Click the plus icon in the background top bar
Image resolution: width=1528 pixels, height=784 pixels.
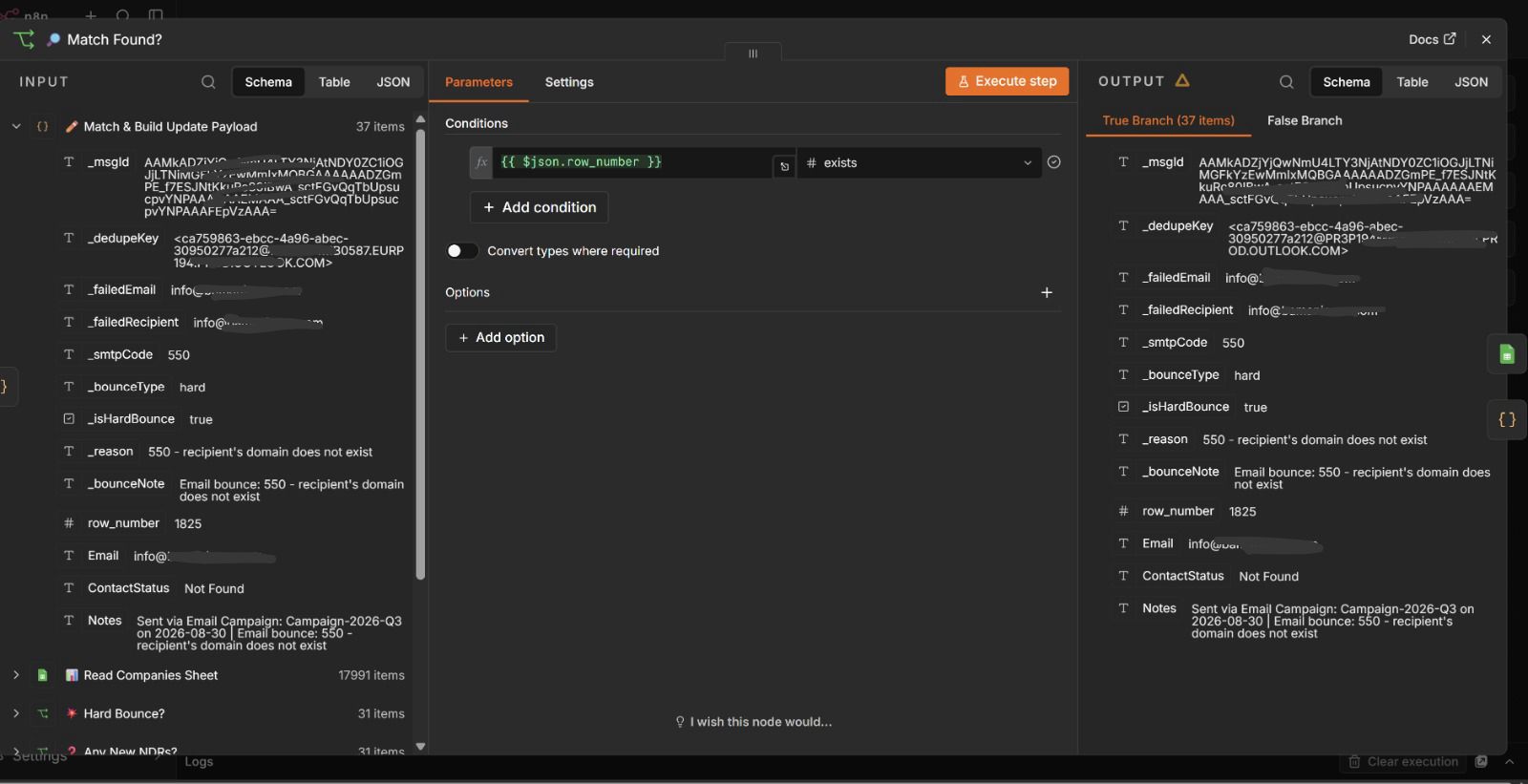coord(91,15)
